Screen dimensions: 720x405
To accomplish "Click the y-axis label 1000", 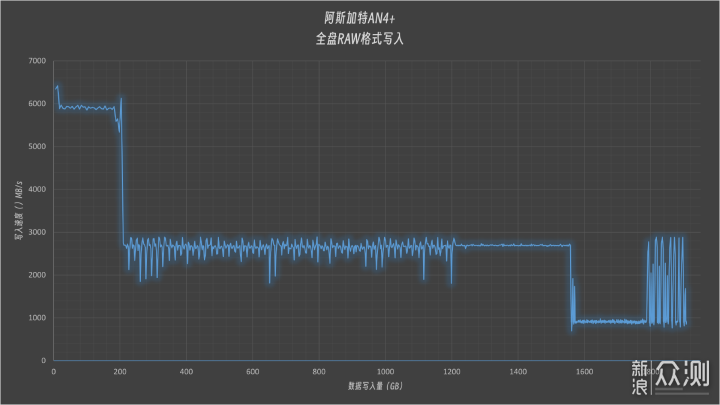I will (37, 318).
